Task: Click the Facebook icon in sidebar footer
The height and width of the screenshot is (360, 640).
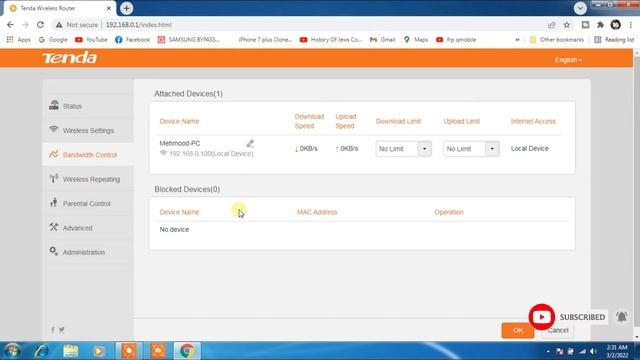Action: 53,330
